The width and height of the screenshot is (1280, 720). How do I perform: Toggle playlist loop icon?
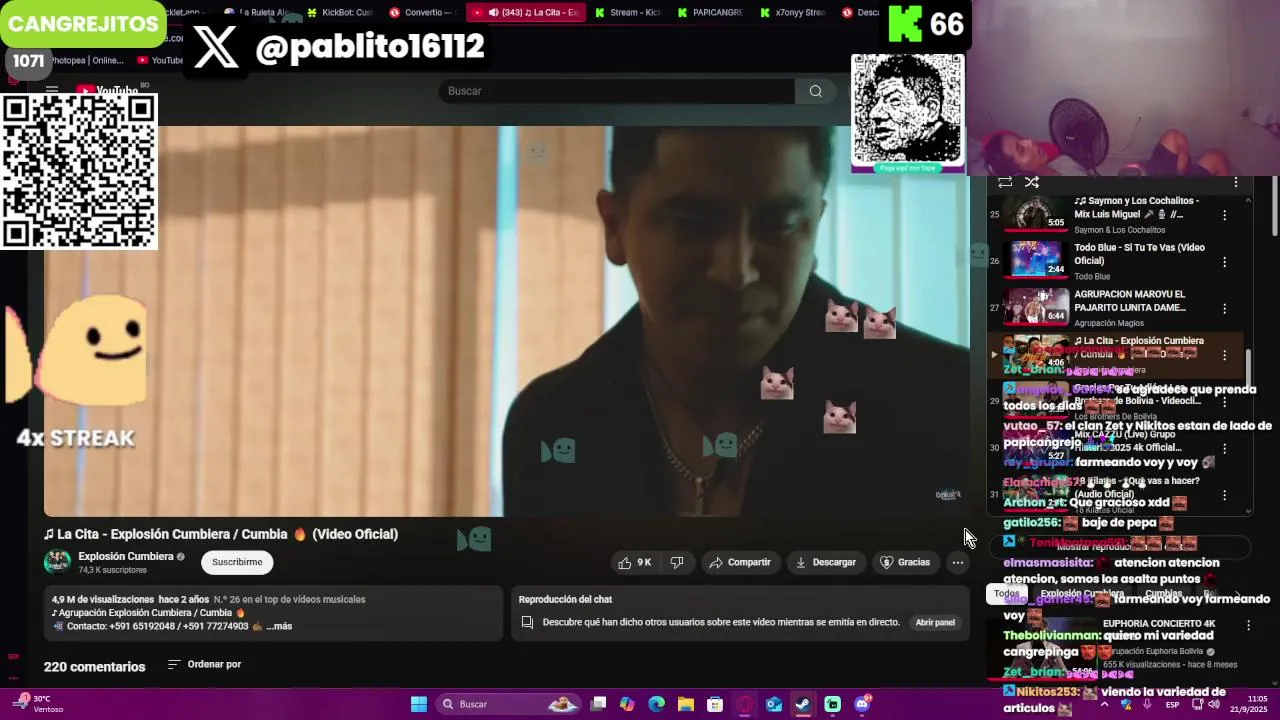(x=1005, y=182)
